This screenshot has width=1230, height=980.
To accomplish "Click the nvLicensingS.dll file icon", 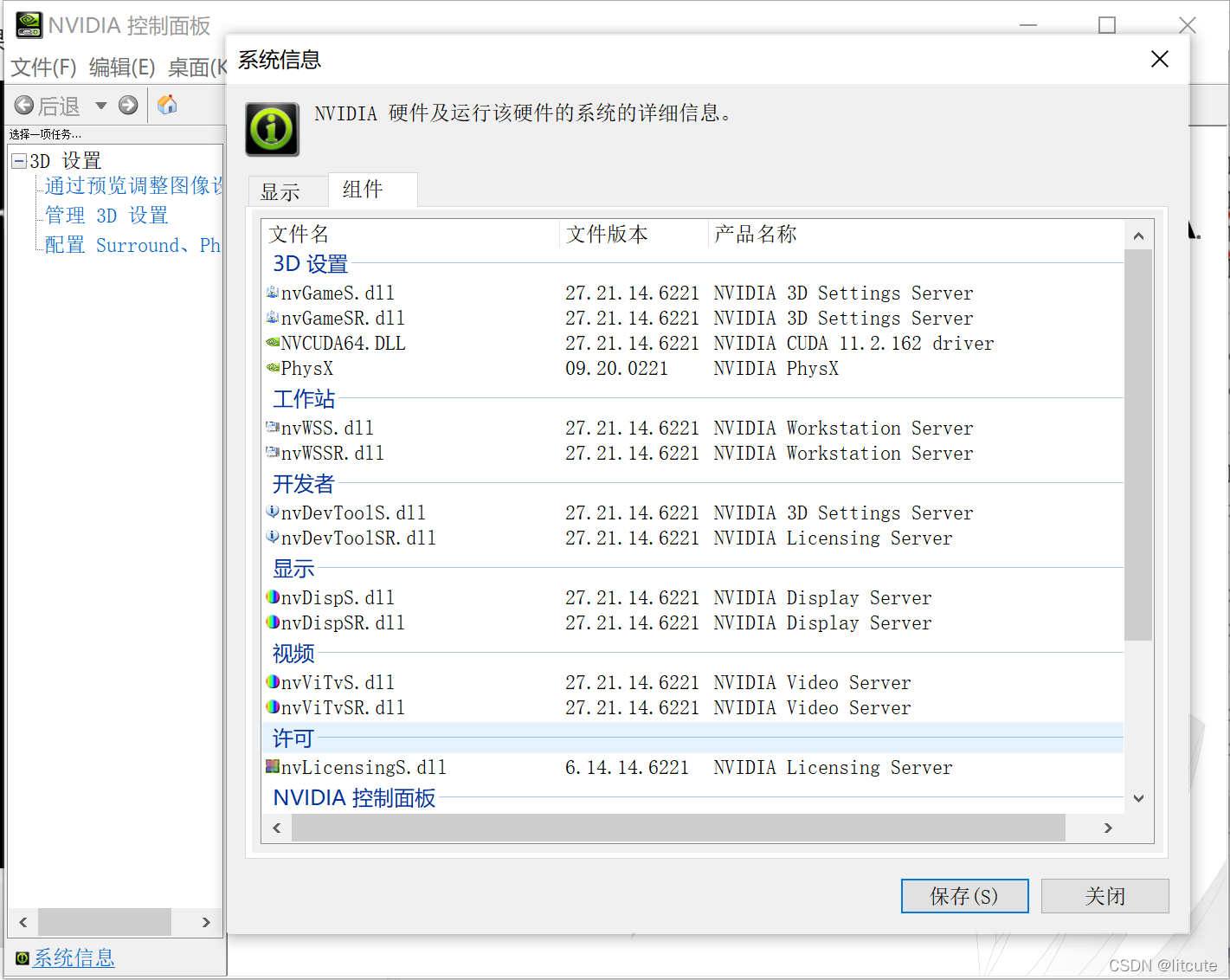I will point(273,767).
